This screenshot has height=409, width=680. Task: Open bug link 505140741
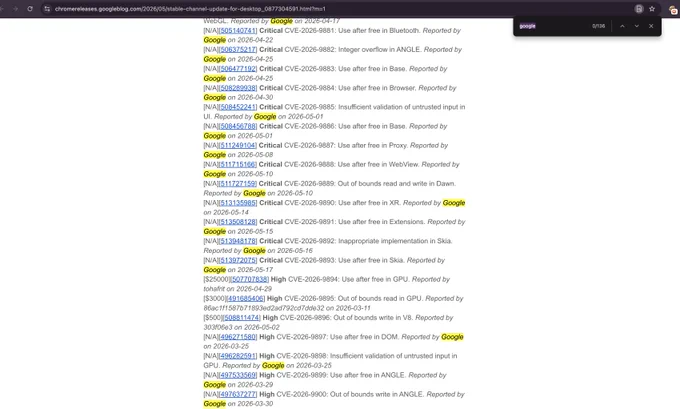click(x=238, y=31)
